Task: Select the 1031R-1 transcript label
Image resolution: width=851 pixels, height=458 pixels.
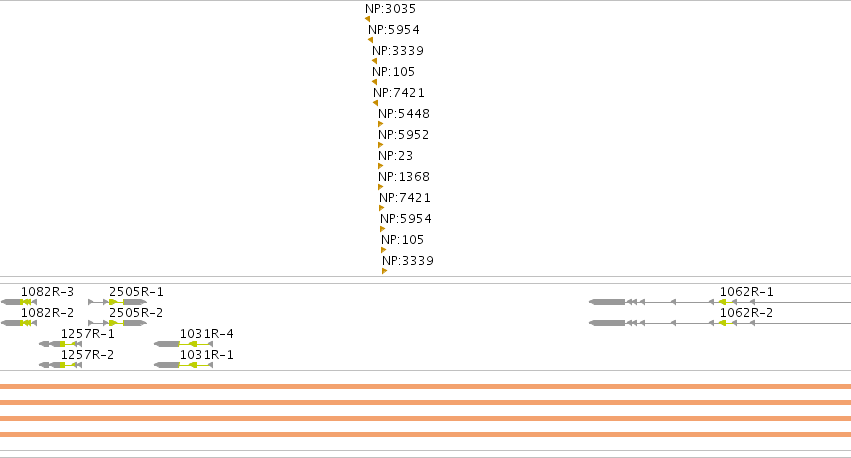Action: point(207,355)
